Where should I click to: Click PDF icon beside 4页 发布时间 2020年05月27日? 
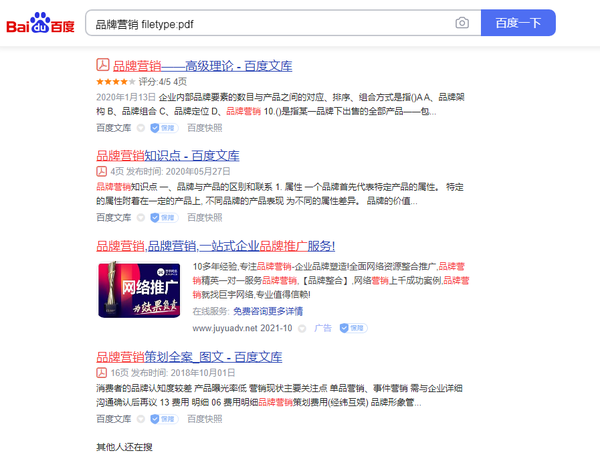[x=101, y=171]
